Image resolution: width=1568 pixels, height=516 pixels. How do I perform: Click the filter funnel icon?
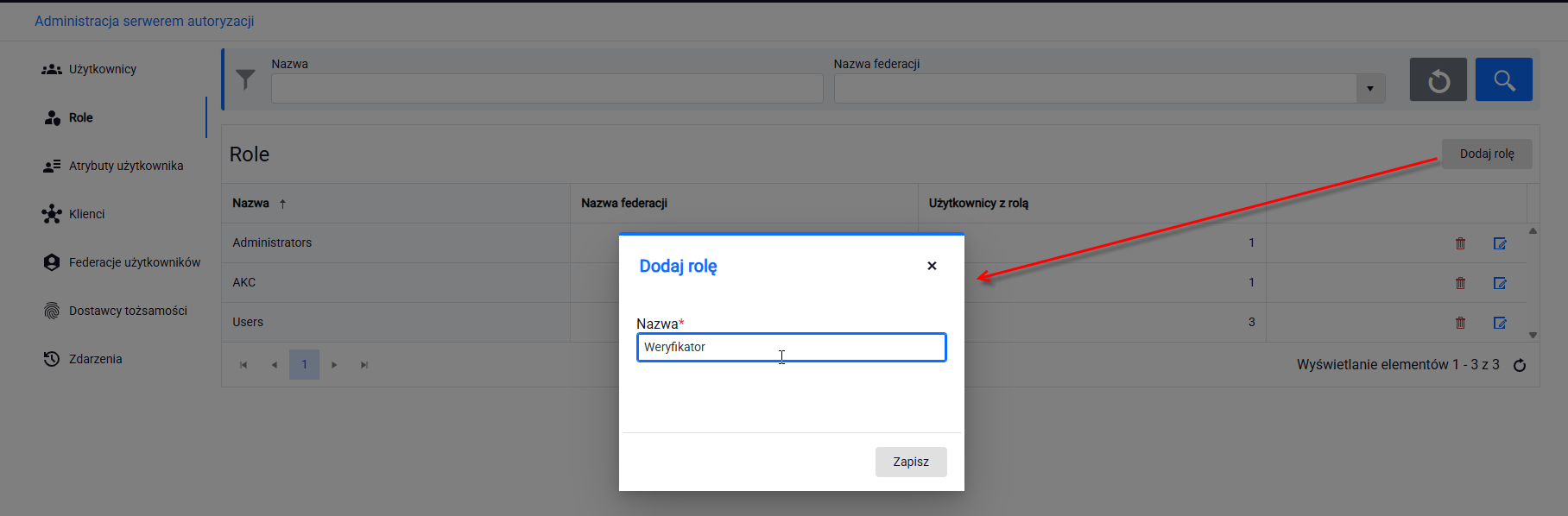coord(246,79)
